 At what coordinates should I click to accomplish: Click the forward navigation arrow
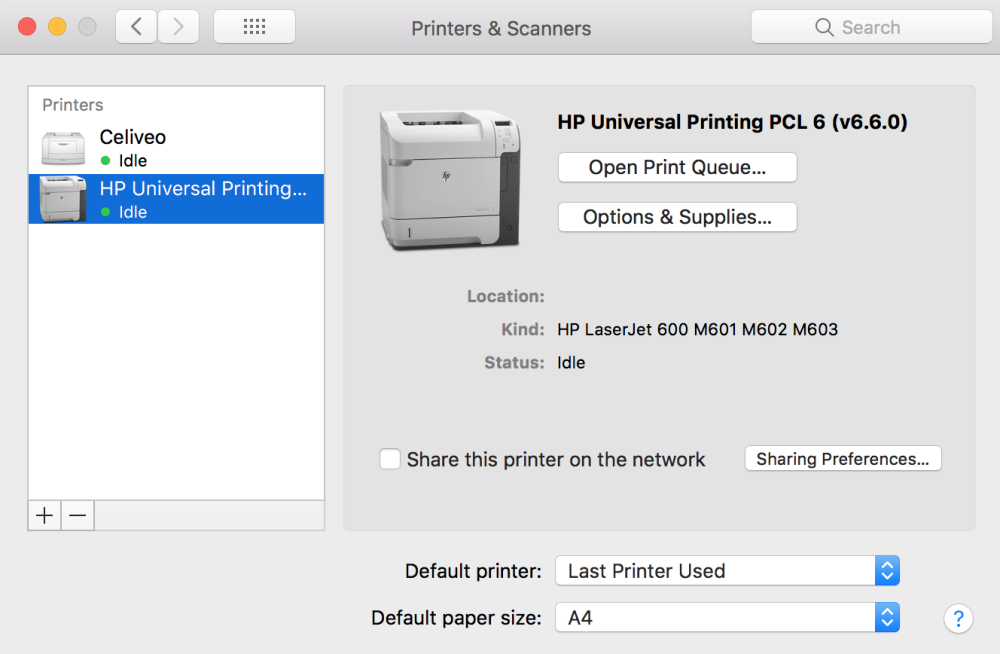tap(178, 26)
